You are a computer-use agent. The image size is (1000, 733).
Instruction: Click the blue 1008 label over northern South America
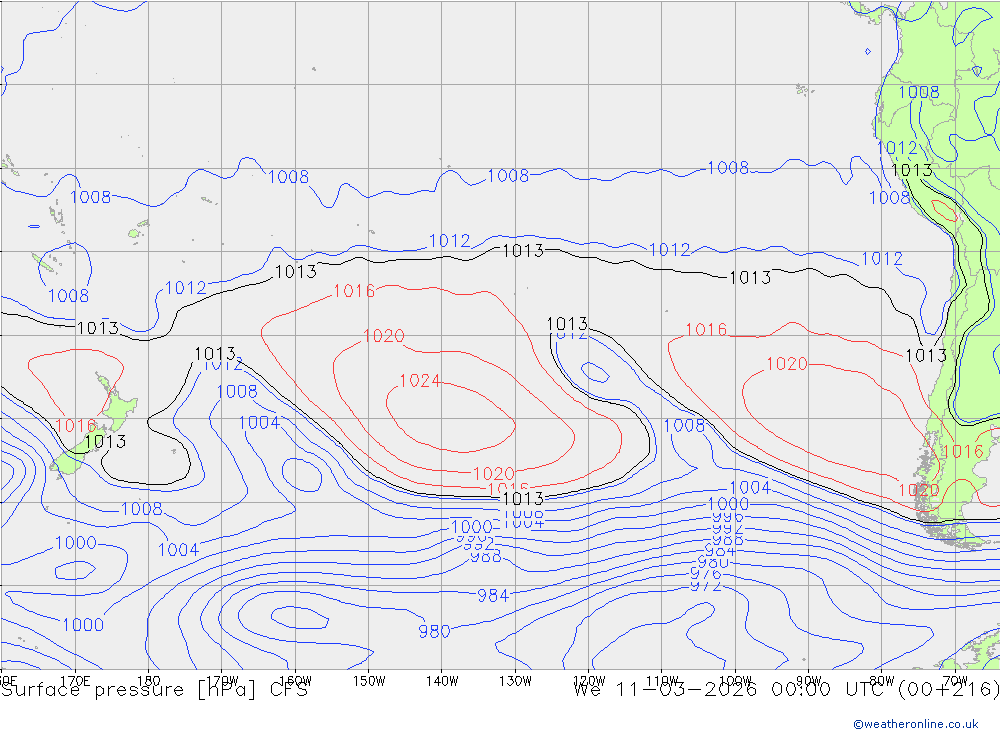[x=919, y=92]
